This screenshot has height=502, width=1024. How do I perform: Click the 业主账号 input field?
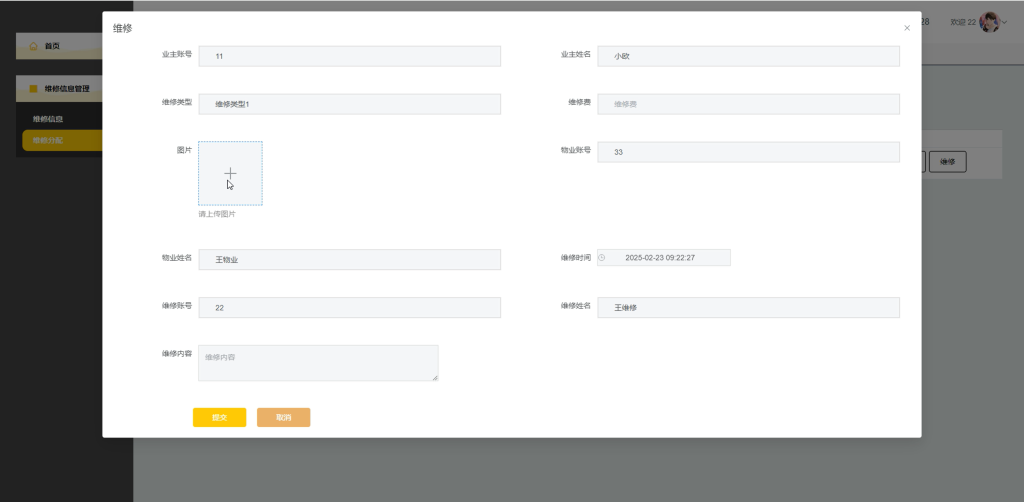pyautogui.click(x=349, y=56)
